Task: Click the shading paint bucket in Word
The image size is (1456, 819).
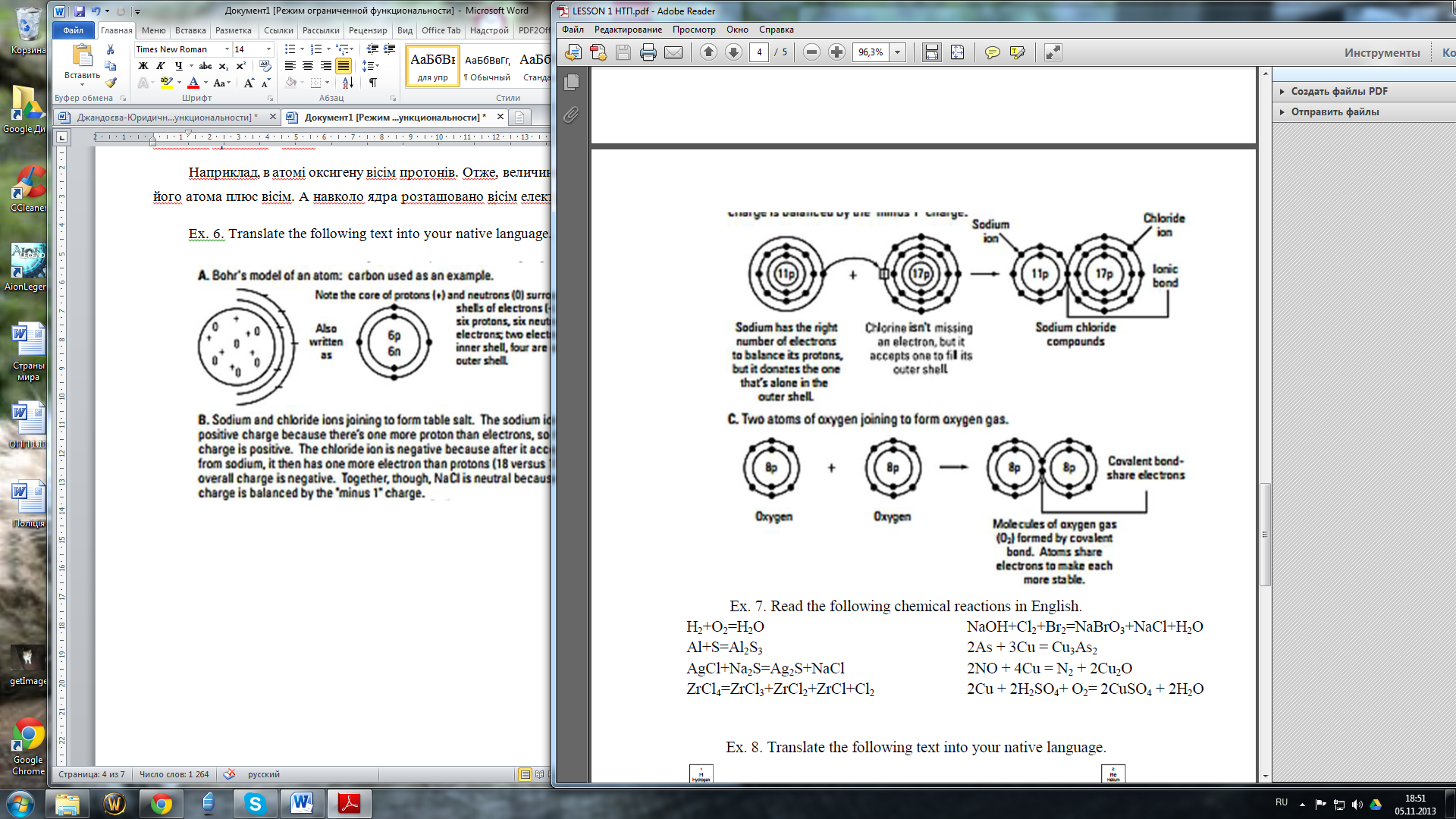Action: (x=290, y=83)
